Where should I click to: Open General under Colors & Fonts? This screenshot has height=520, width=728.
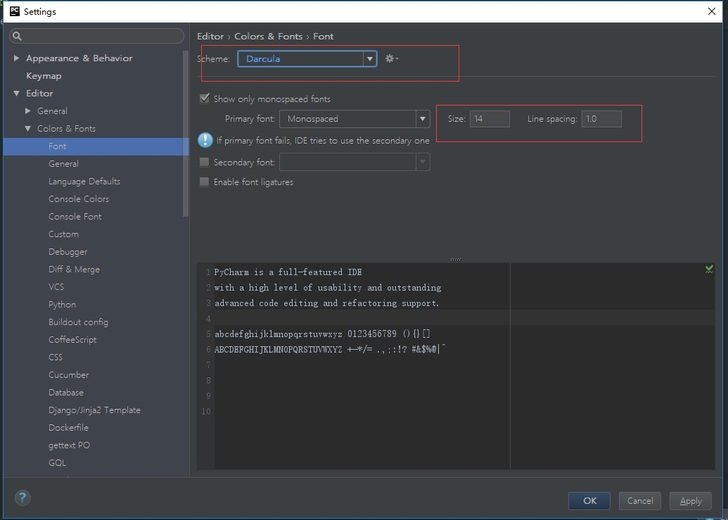[x=63, y=164]
